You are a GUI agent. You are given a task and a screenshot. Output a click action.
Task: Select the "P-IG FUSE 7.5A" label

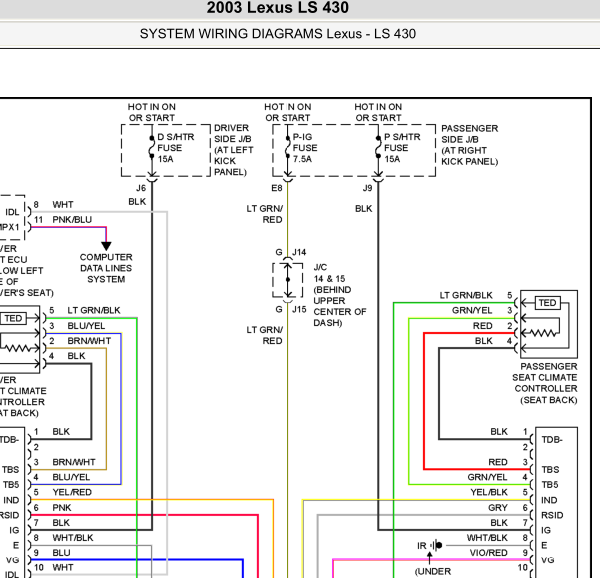[x=305, y=148]
